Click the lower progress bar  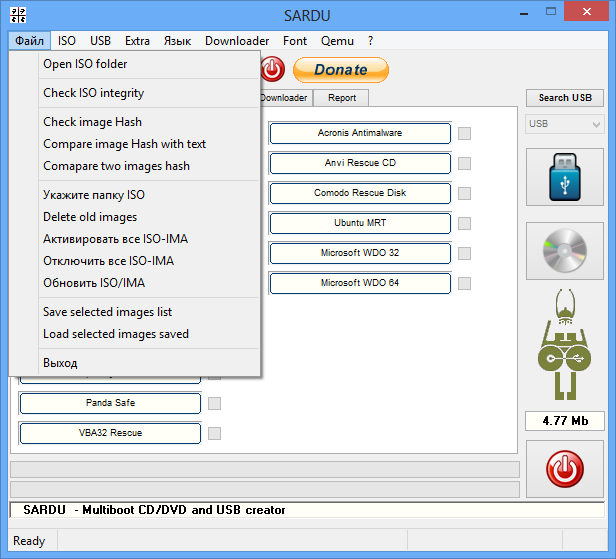click(x=265, y=489)
